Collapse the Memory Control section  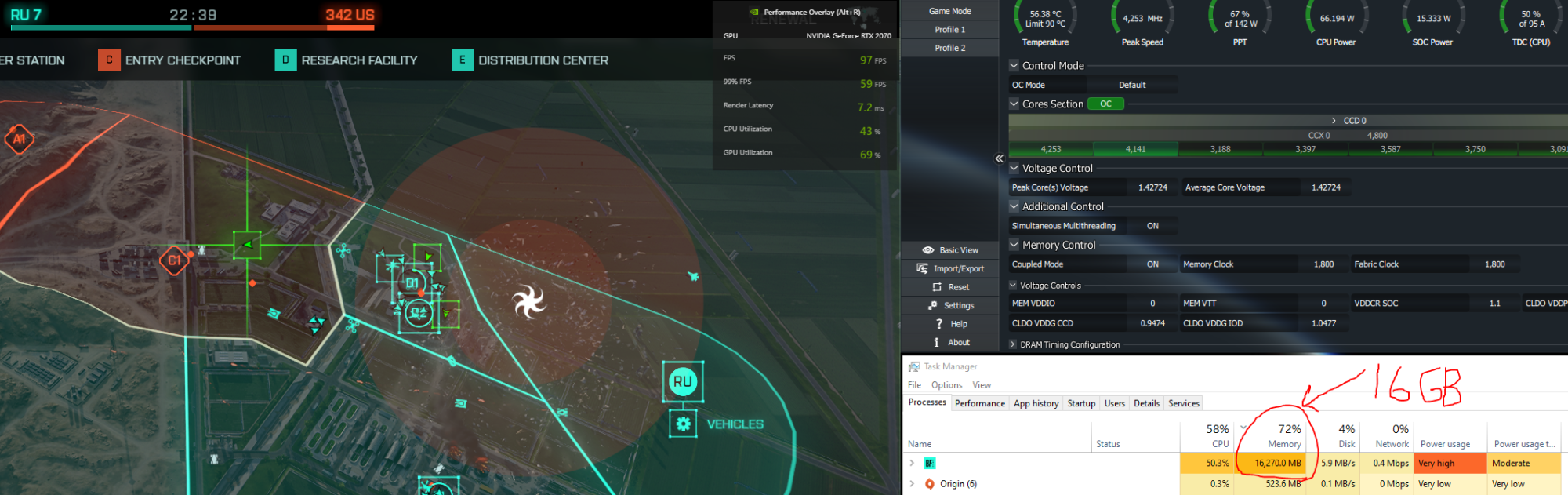click(1014, 245)
